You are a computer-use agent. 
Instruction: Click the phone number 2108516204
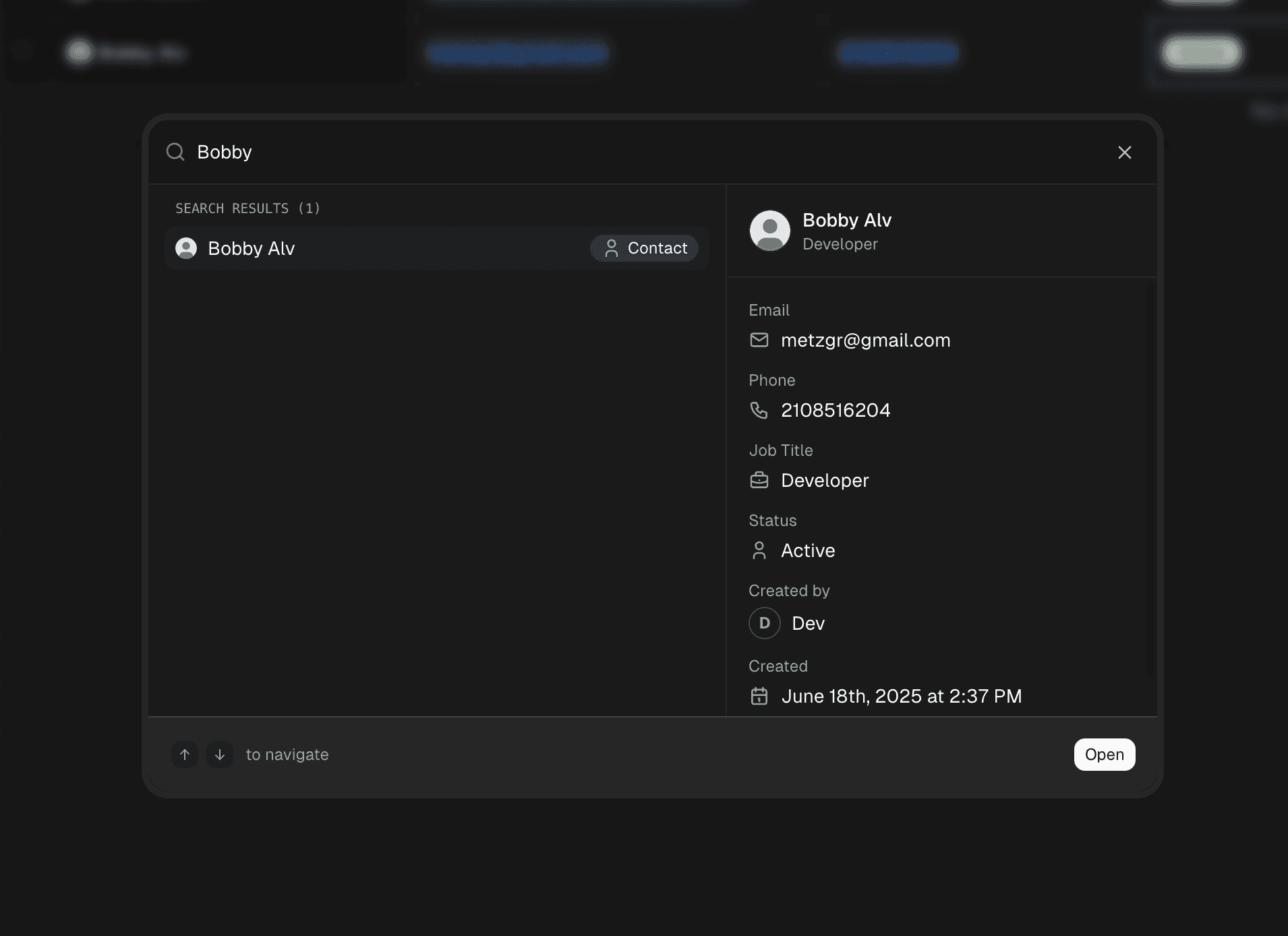coord(836,410)
